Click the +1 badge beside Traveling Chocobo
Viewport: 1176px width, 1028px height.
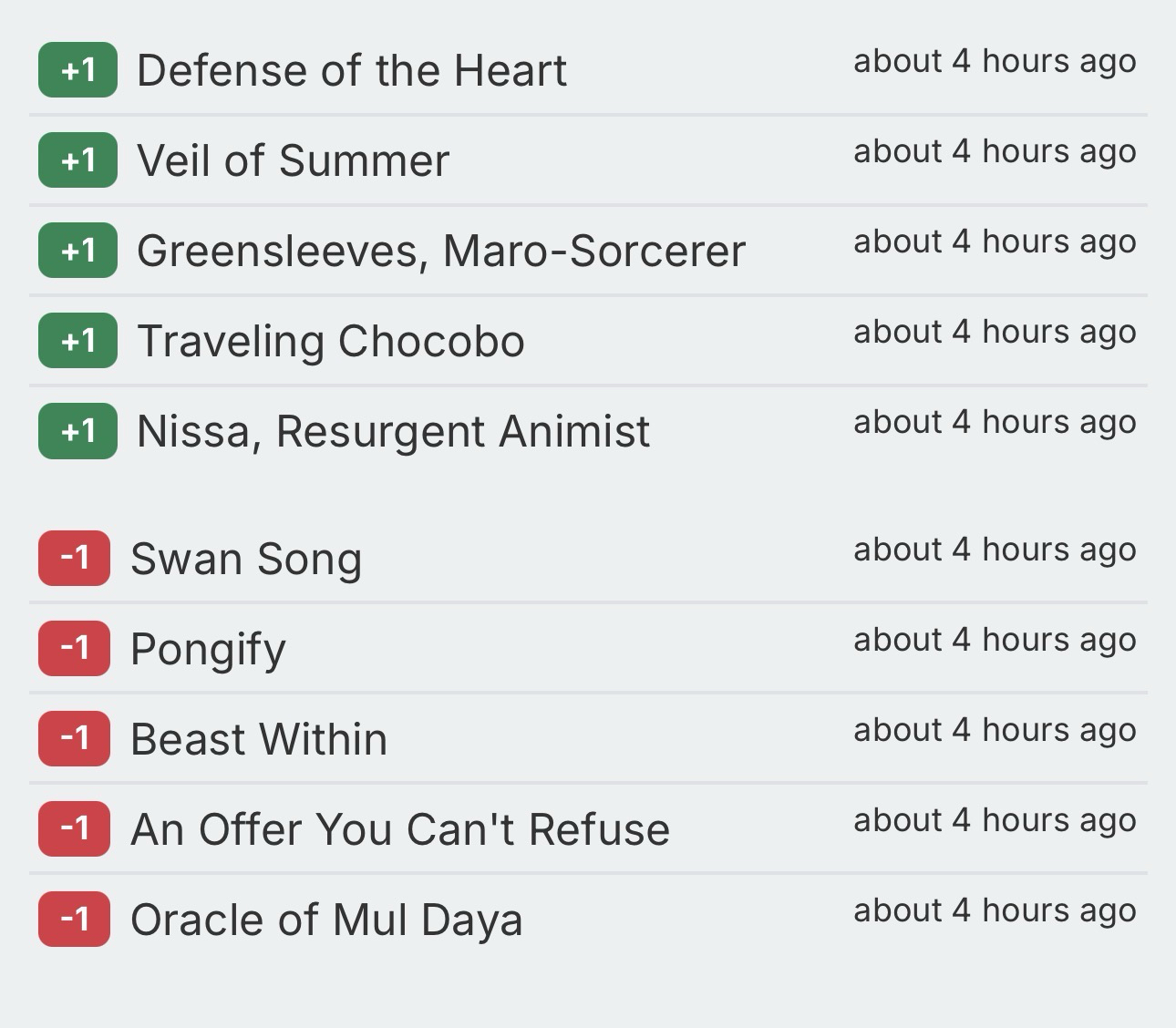(x=77, y=341)
